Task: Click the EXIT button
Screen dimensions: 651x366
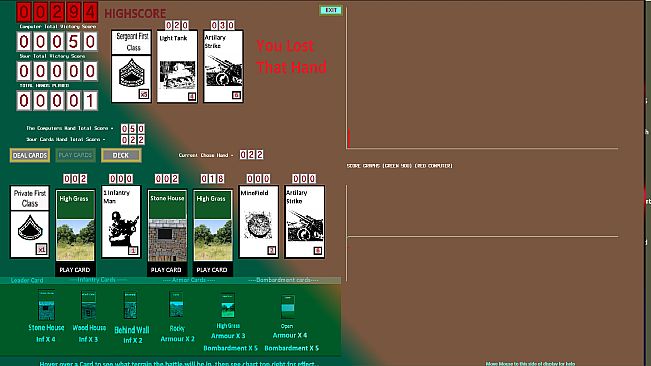Action: coord(331,10)
